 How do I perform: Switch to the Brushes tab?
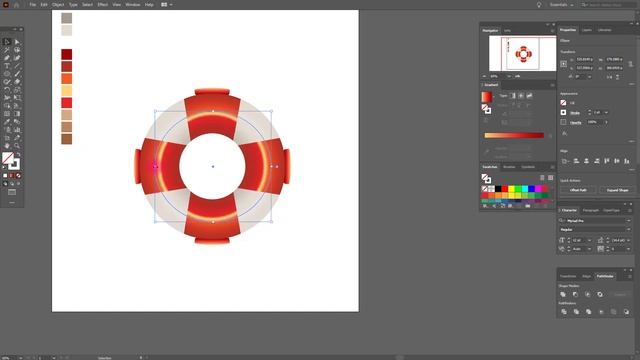509,167
